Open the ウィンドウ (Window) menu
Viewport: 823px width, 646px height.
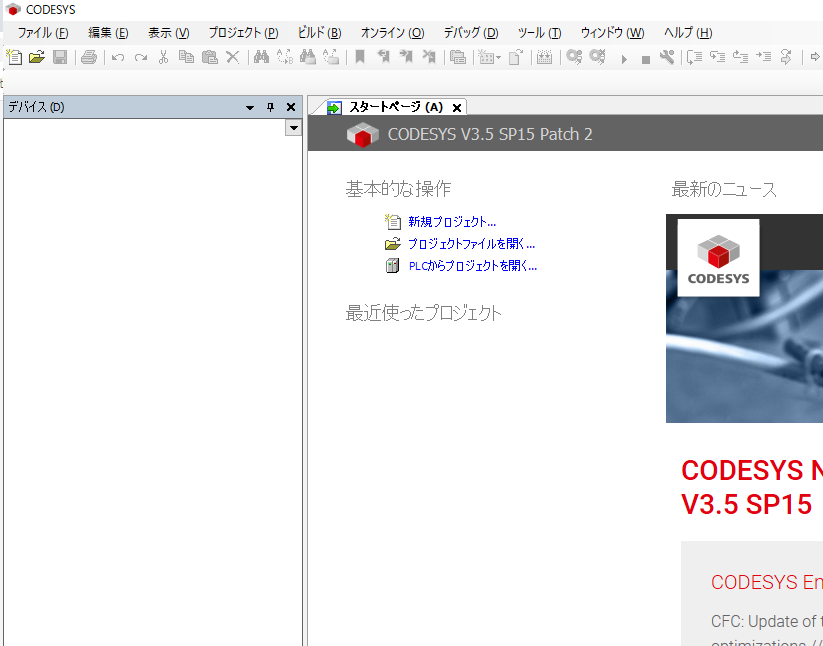tap(613, 33)
